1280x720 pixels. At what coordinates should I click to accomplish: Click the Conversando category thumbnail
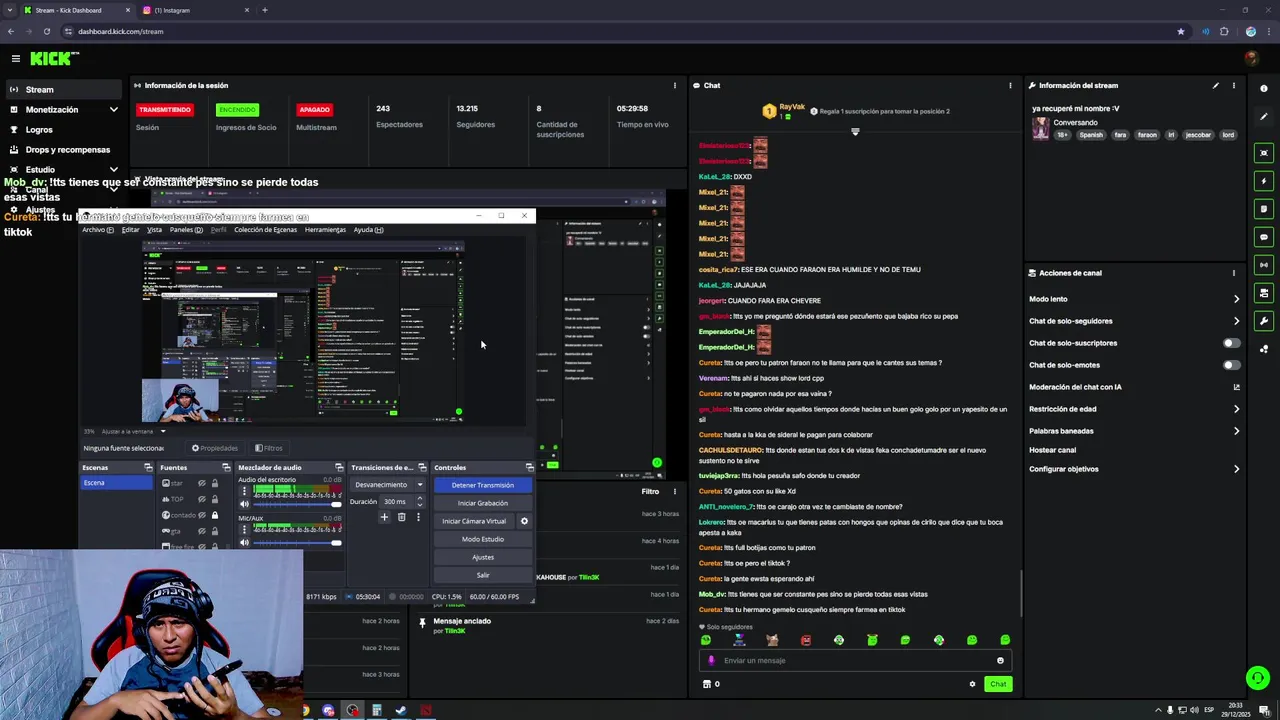click(x=1041, y=129)
